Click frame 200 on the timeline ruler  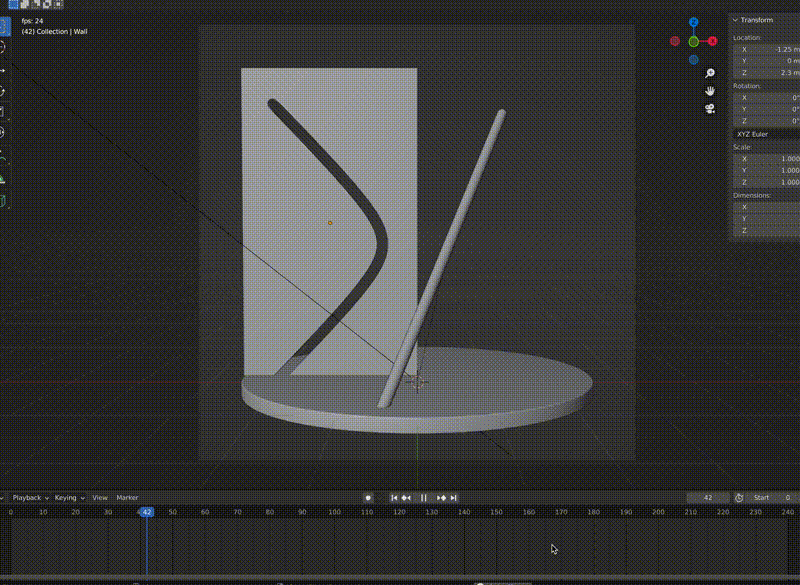point(658,512)
